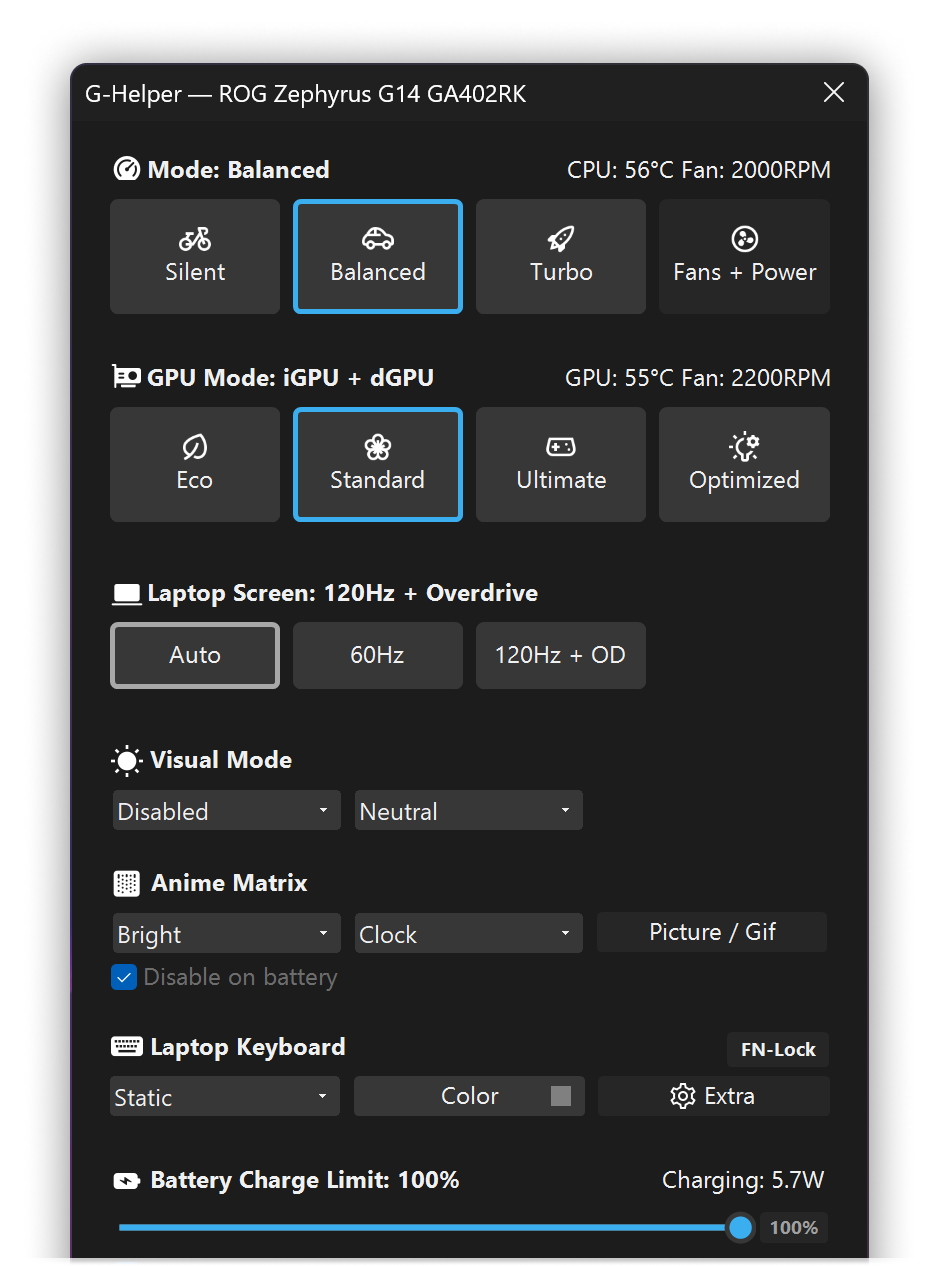Click the bicycle icon on Silent
This screenshot has width=937, height=1266.
coord(195,239)
